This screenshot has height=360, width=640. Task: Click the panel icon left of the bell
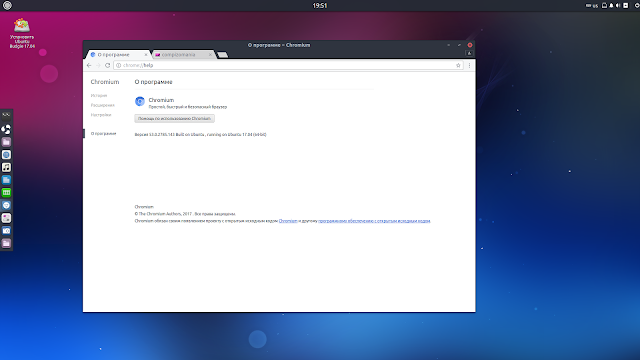[604, 5]
